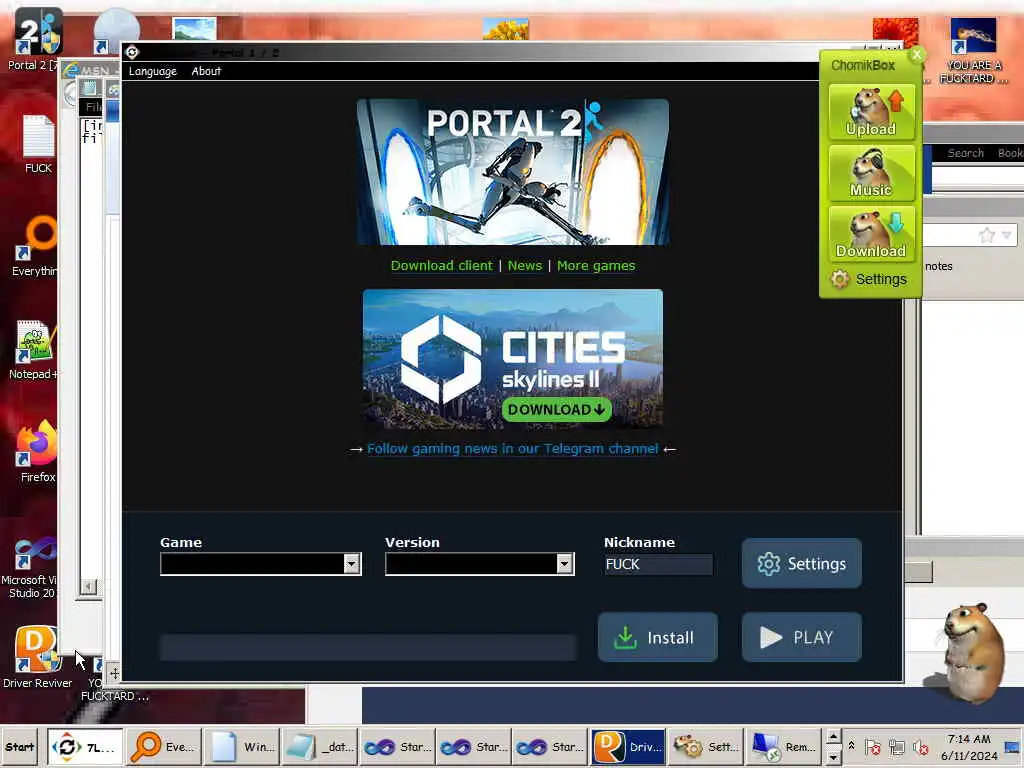Switch to _dat... notepad taskbar button
Screen dimensions: 1024x768
pos(317,747)
